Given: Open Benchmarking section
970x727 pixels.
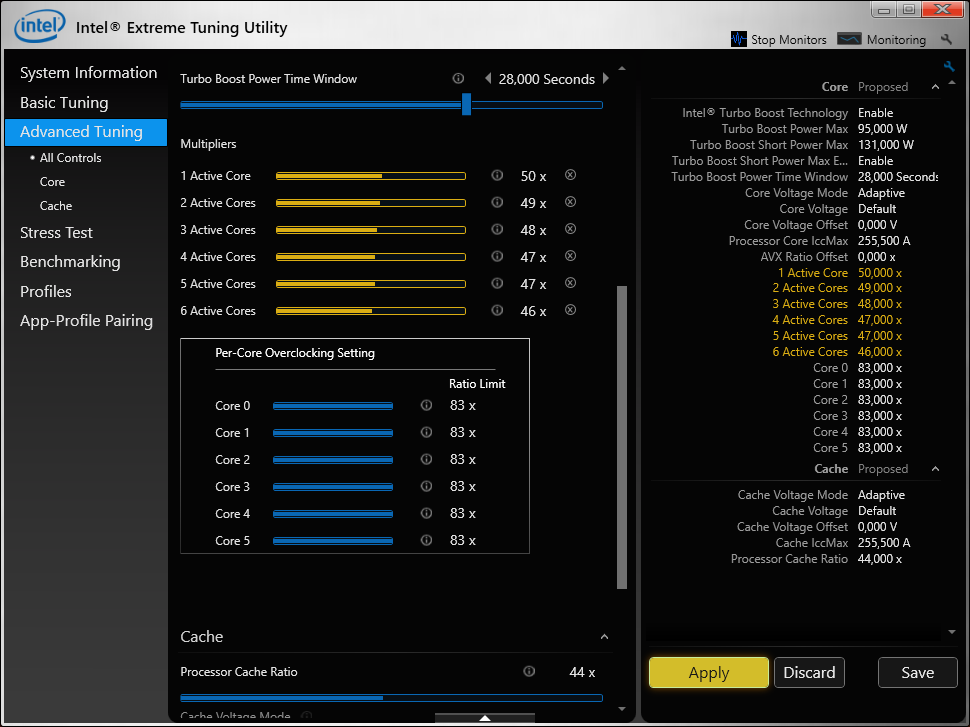Looking at the screenshot, I should tap(70, 262).
